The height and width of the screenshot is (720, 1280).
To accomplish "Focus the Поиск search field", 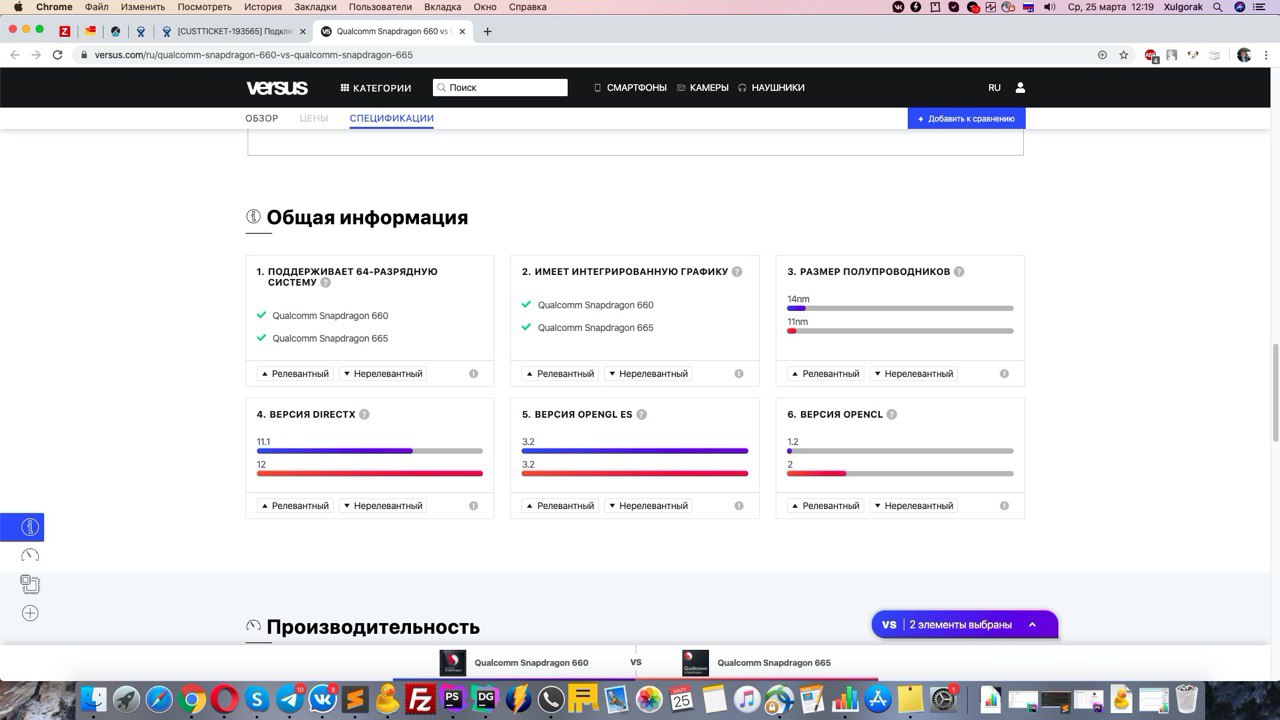I will point(500,88).
